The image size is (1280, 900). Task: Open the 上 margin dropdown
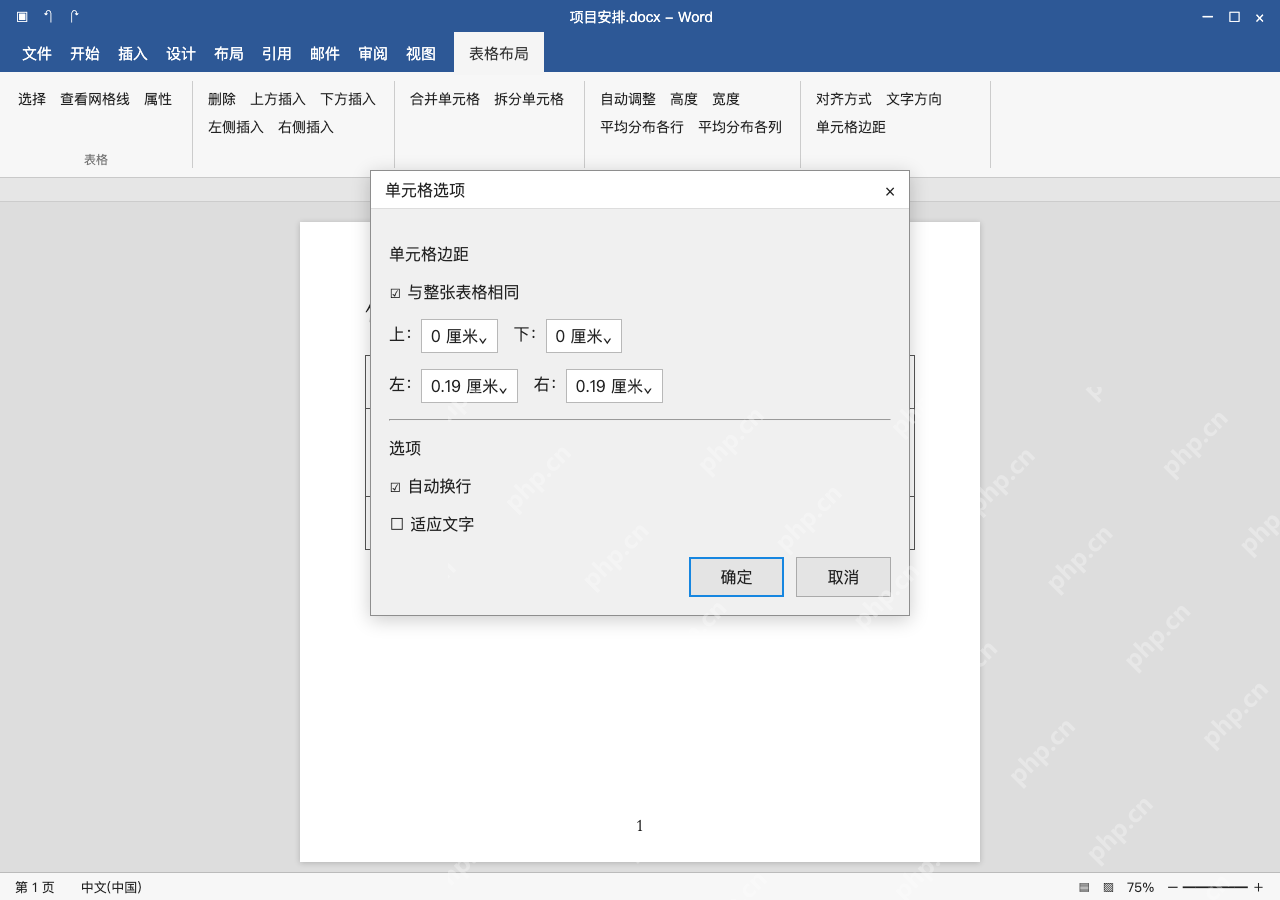click(459, 336)
